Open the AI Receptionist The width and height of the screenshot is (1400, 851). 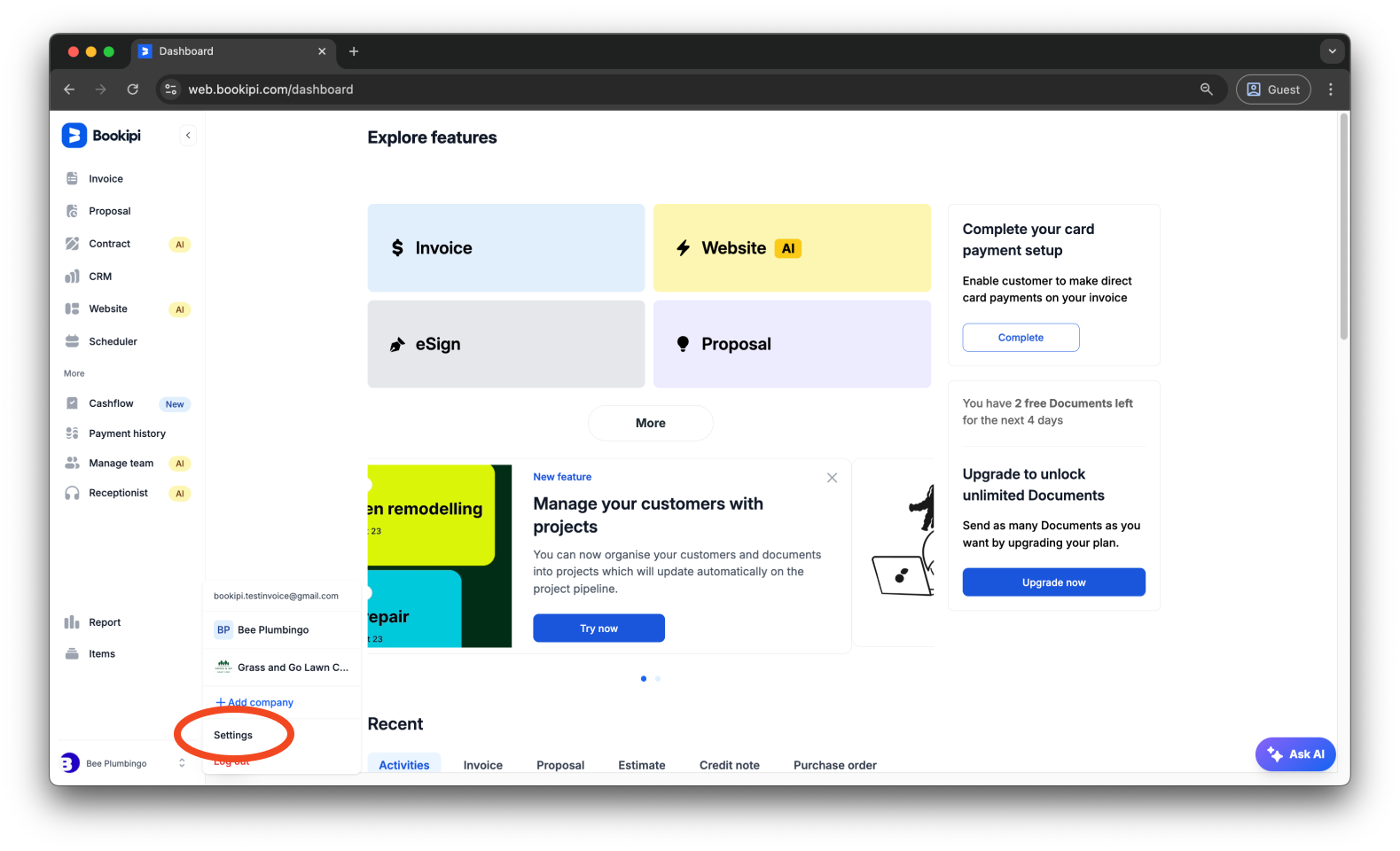[118, 493]
